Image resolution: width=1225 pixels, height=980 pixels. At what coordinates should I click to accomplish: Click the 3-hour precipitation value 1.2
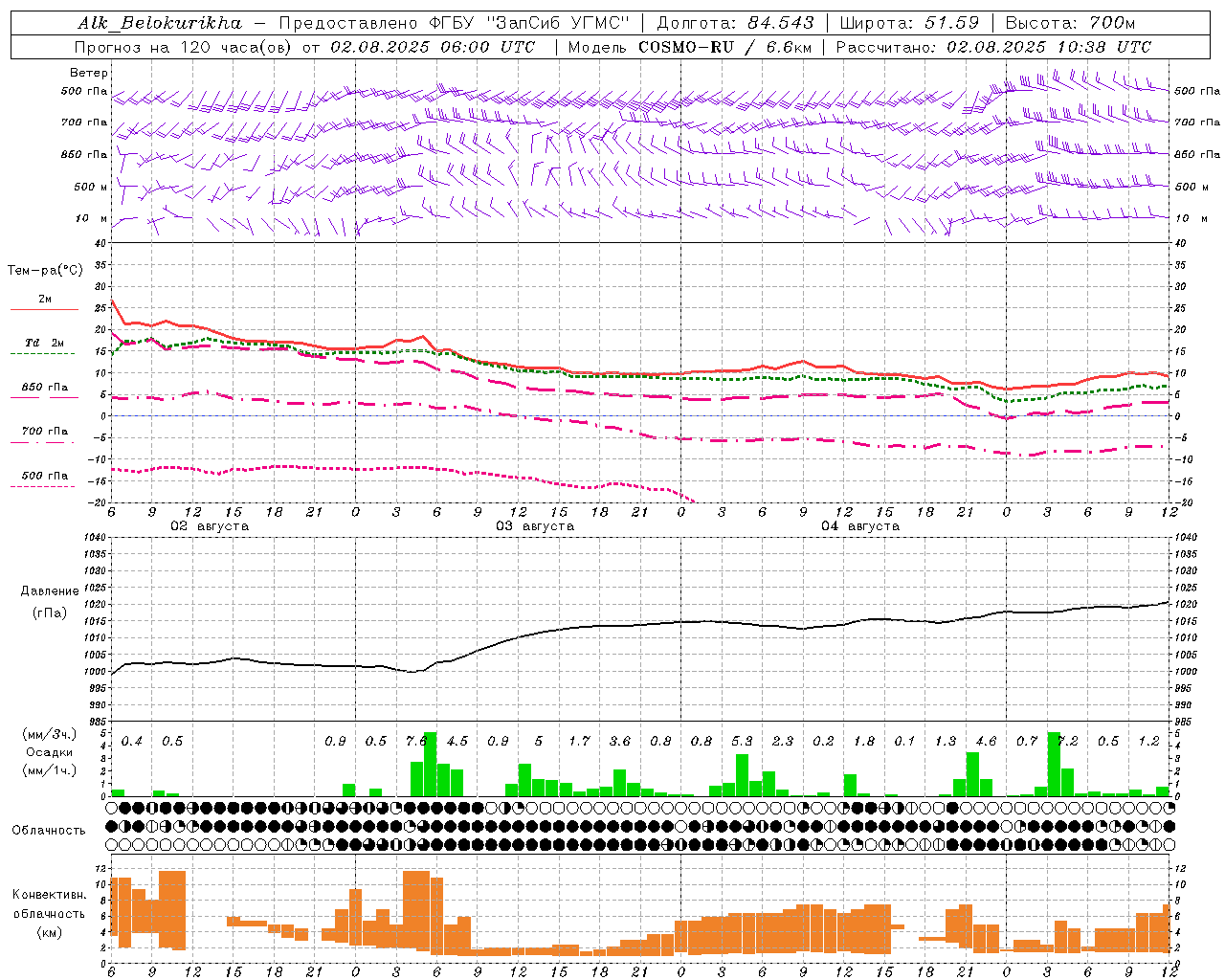coord(1148,742)
